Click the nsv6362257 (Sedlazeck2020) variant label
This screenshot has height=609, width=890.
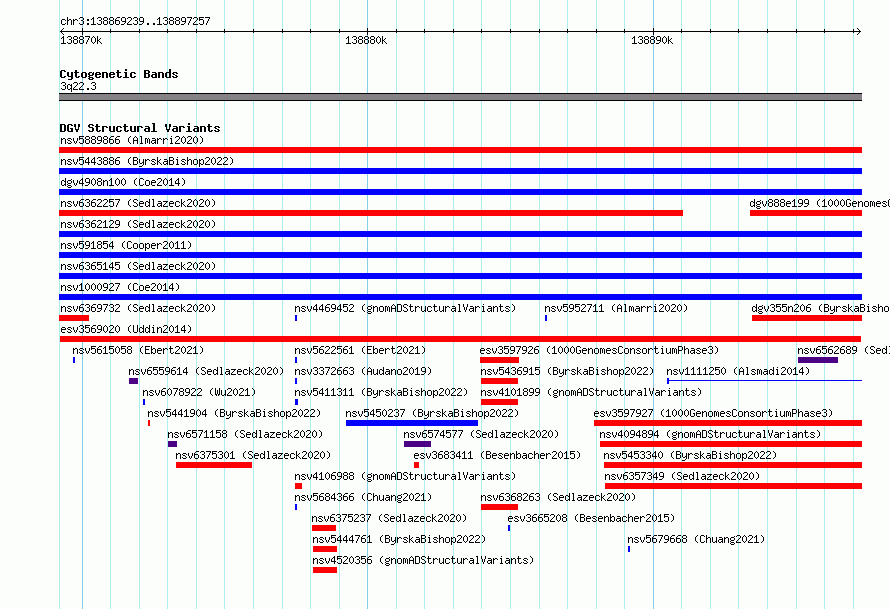pos(138,203)
